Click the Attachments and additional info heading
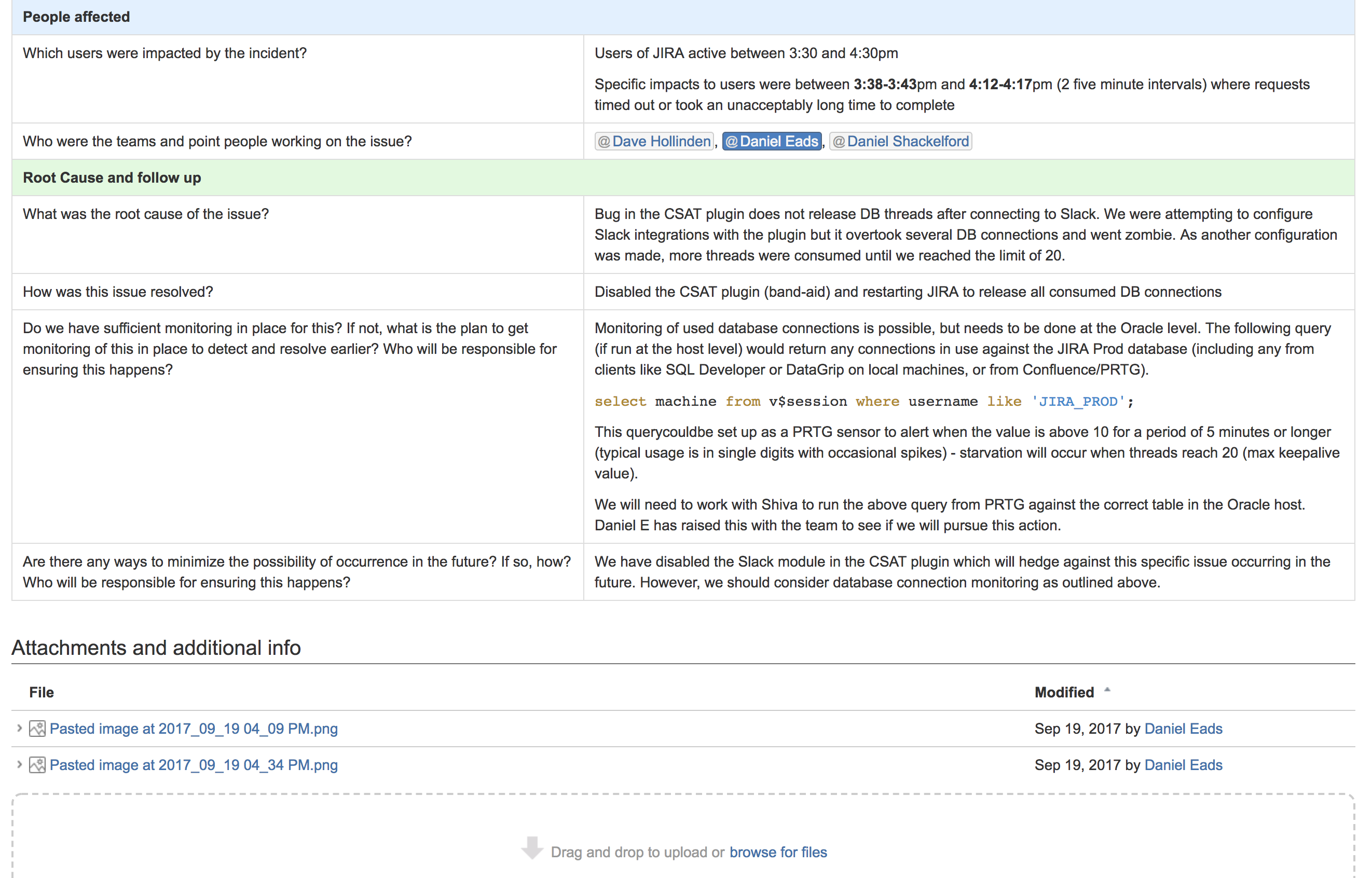This screenshot has height=878, width=1372. tap(156, 648)
